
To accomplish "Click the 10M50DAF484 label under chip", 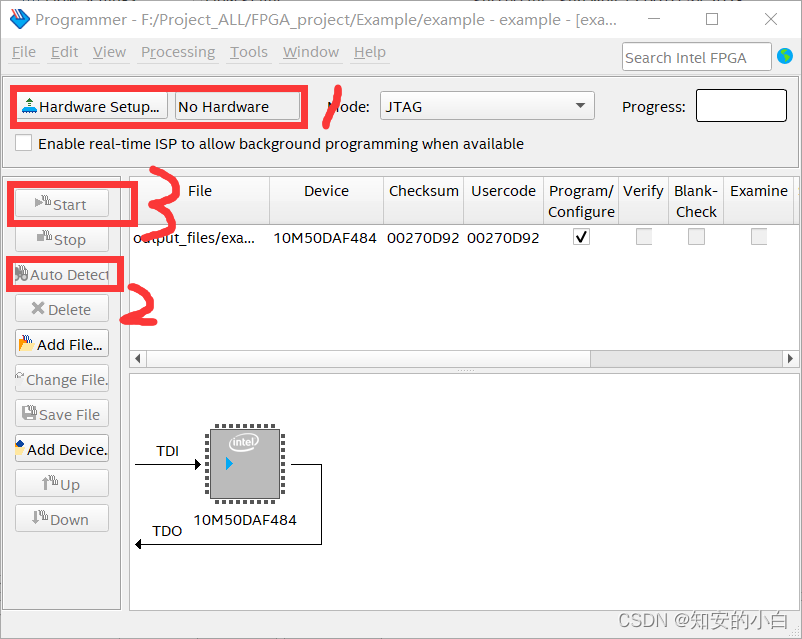I will [245, 520].
